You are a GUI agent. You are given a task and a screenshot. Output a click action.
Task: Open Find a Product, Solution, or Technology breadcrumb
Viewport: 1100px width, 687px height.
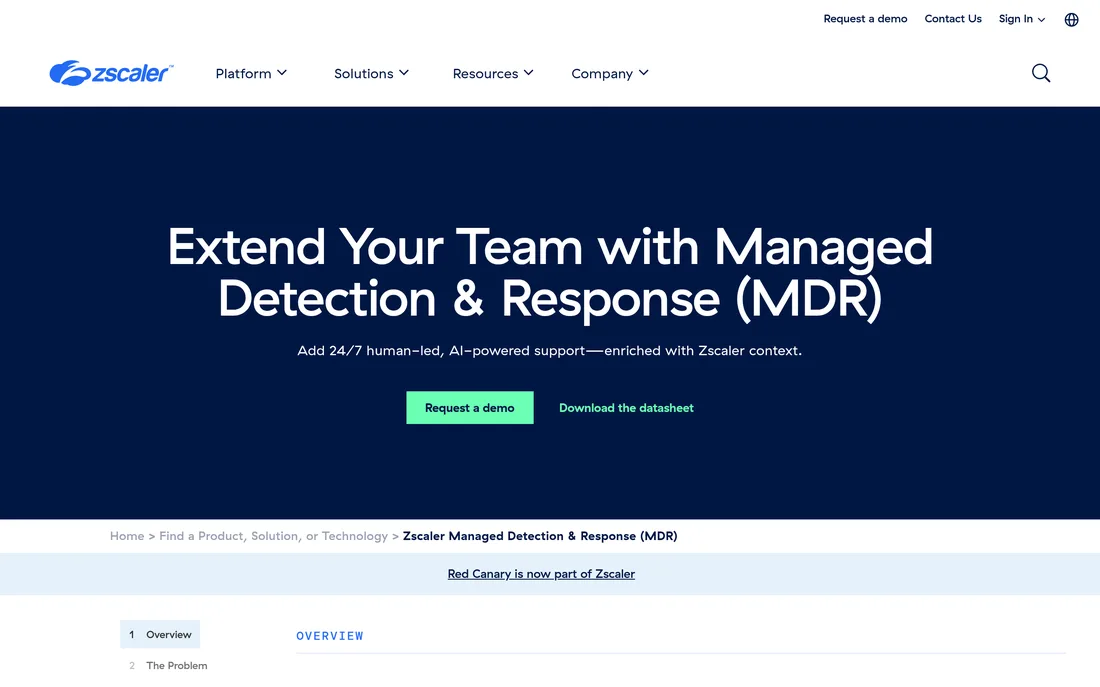click(273, 536)
